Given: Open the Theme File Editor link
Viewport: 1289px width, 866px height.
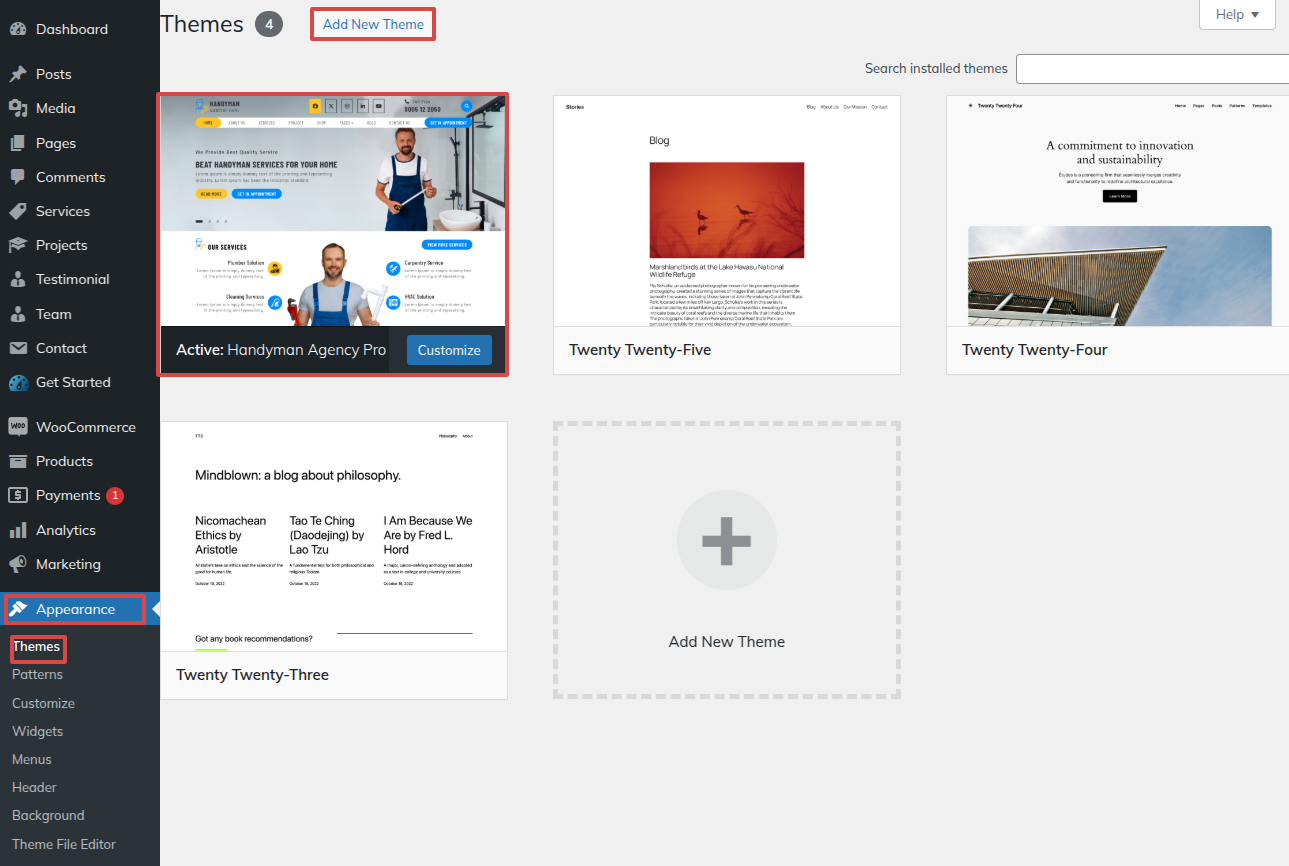Looking at the screenshot, I should 64,844.
